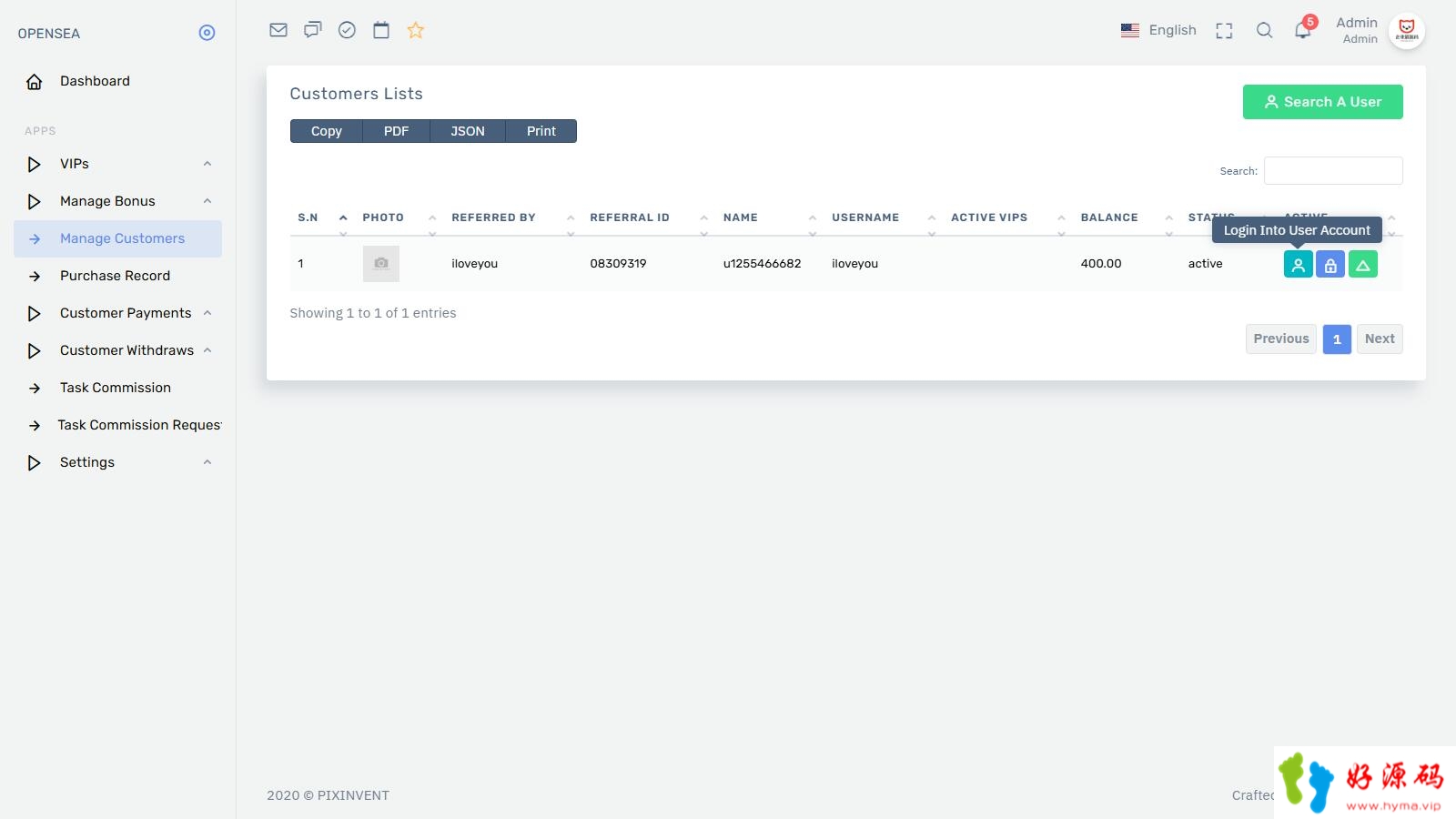
Task: Sort table by Referred By column
Action: pos(513,218)
